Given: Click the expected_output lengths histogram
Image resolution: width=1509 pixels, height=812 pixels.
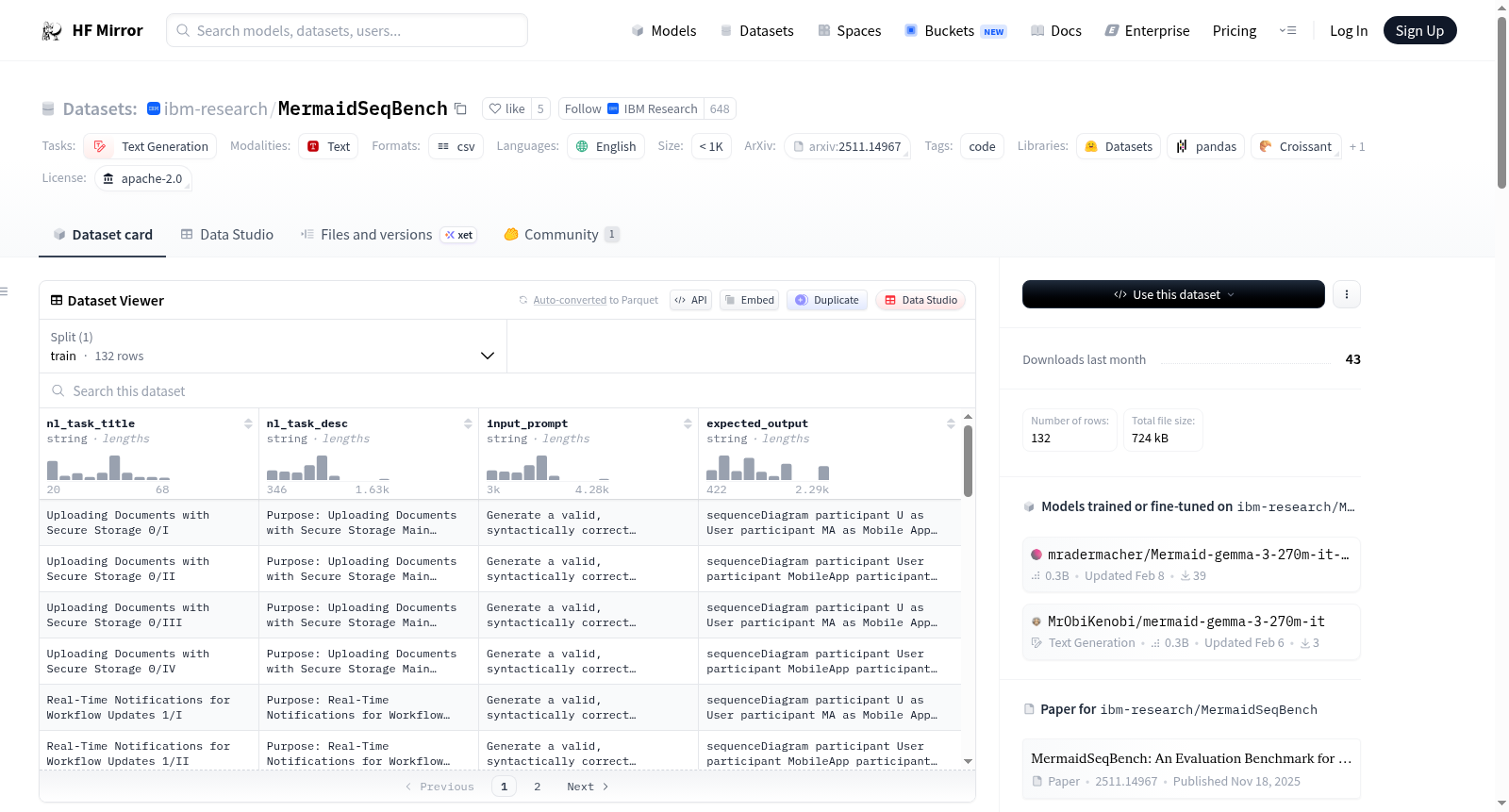Looking at the screenshot, I should point(768,468).
